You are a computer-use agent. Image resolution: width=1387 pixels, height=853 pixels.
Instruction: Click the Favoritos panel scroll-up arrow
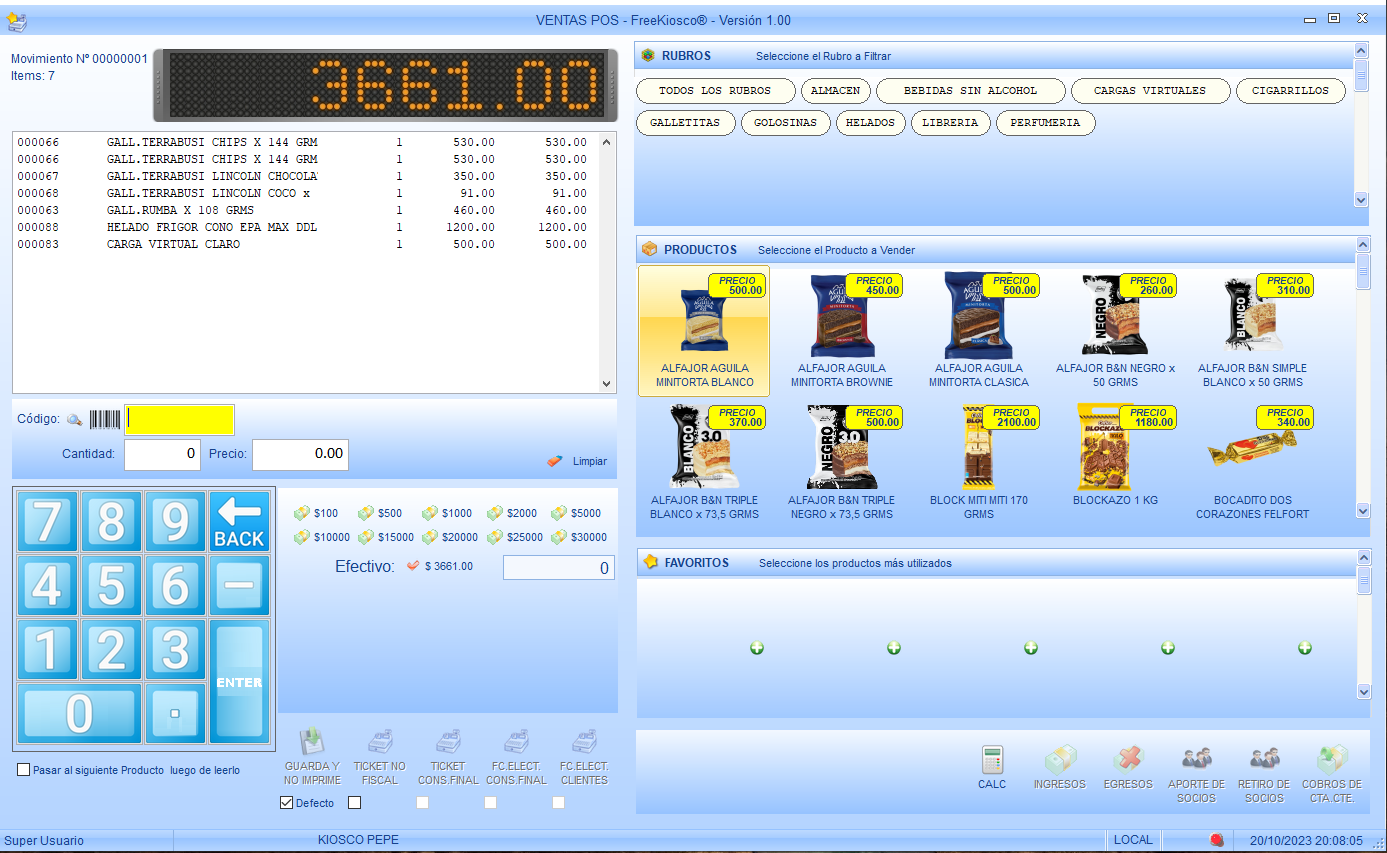click(1363, 558)
